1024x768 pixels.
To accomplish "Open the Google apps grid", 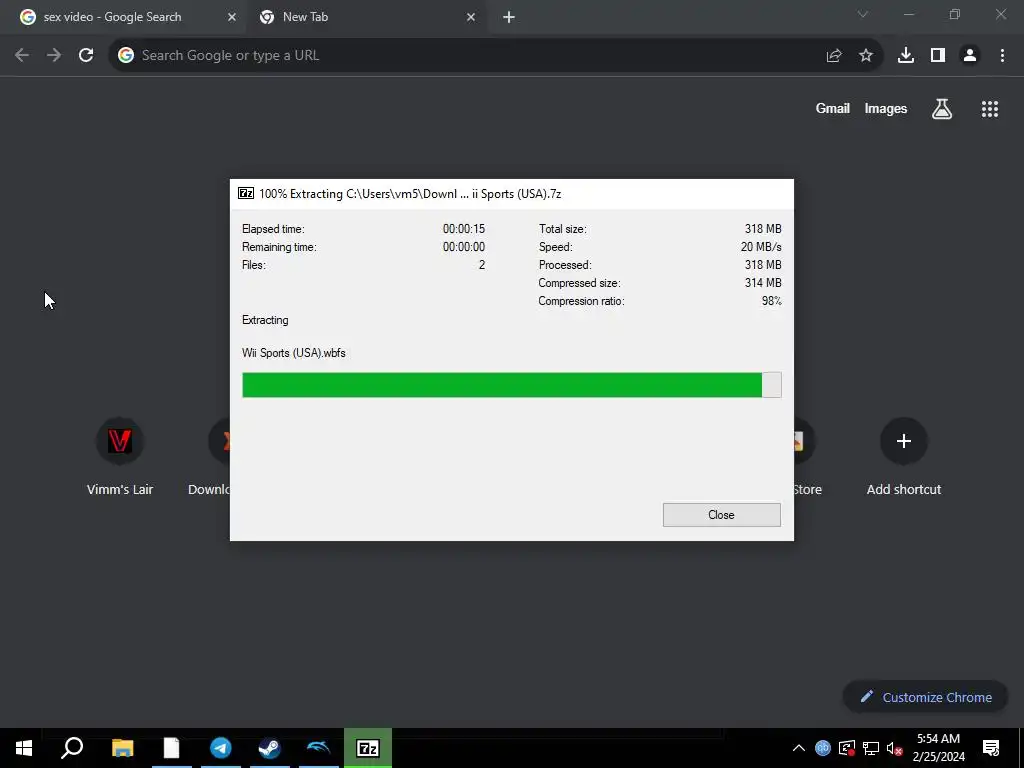I will pyautogui.click(x=990, y=109).
